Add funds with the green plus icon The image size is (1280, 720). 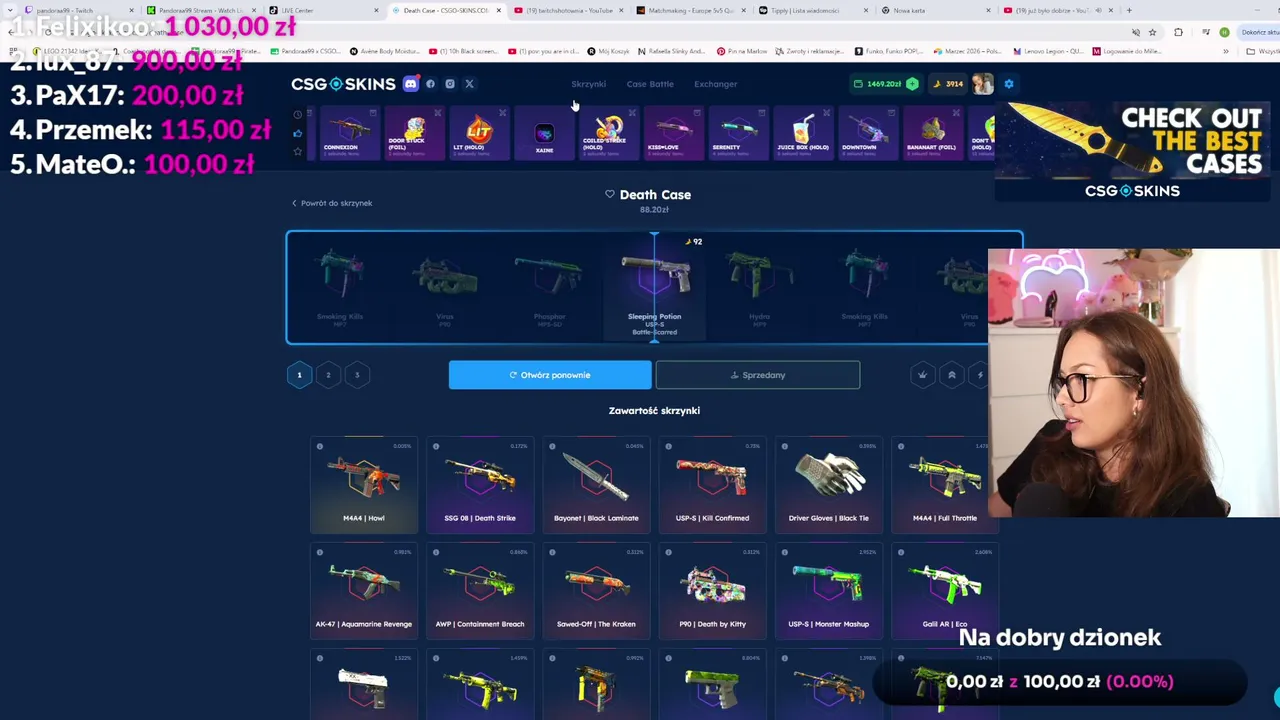912,84
